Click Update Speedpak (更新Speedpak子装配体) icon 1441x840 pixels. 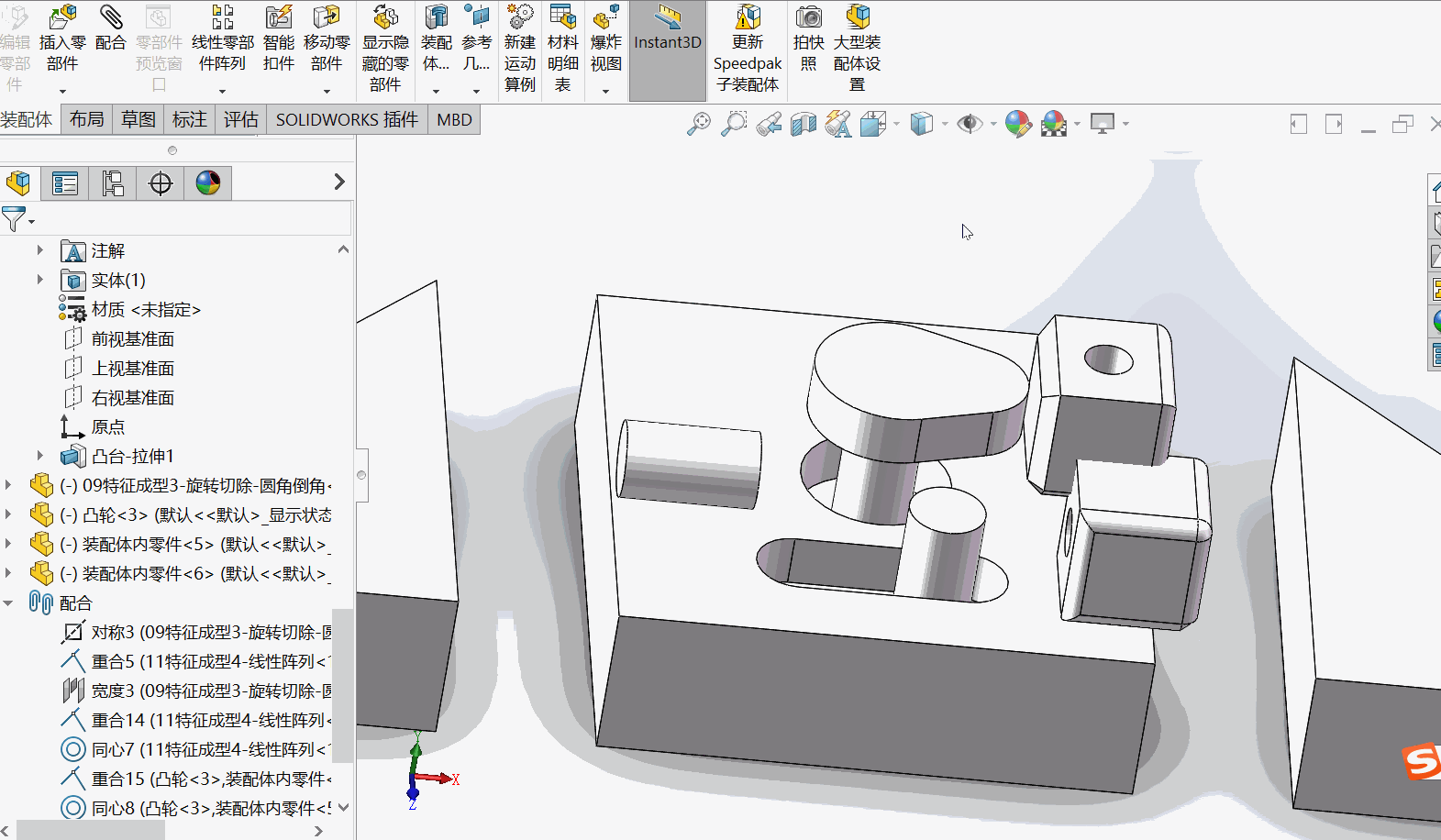pyautogui.click(x=748, y=17)
